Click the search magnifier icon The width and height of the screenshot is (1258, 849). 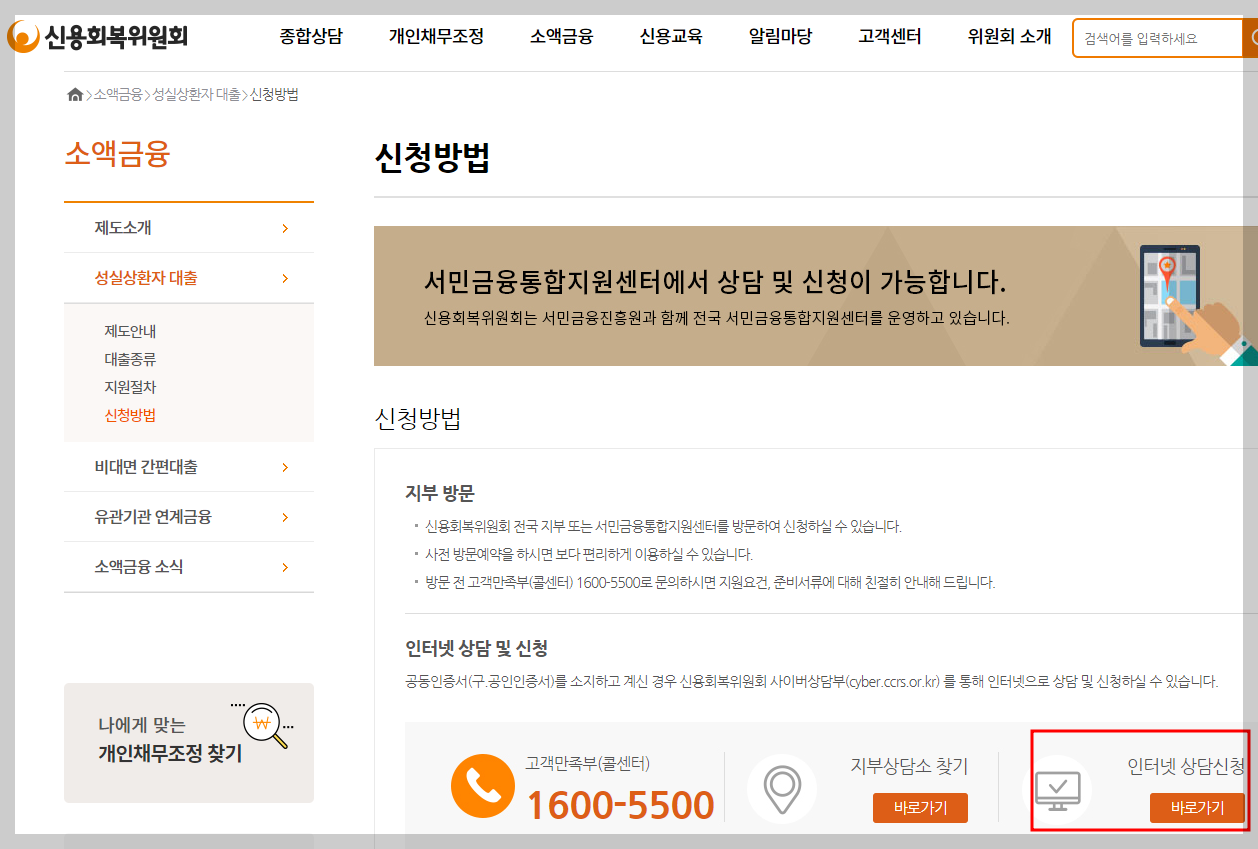pos(1251,38)
